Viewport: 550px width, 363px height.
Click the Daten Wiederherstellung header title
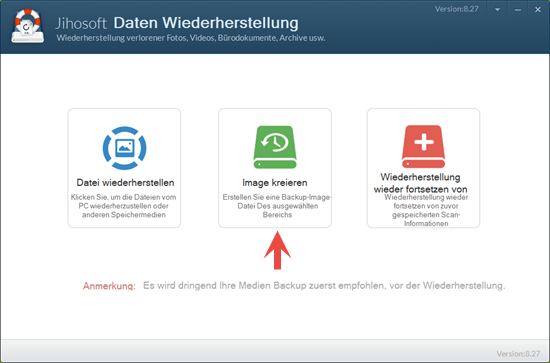tap(206, 23)
